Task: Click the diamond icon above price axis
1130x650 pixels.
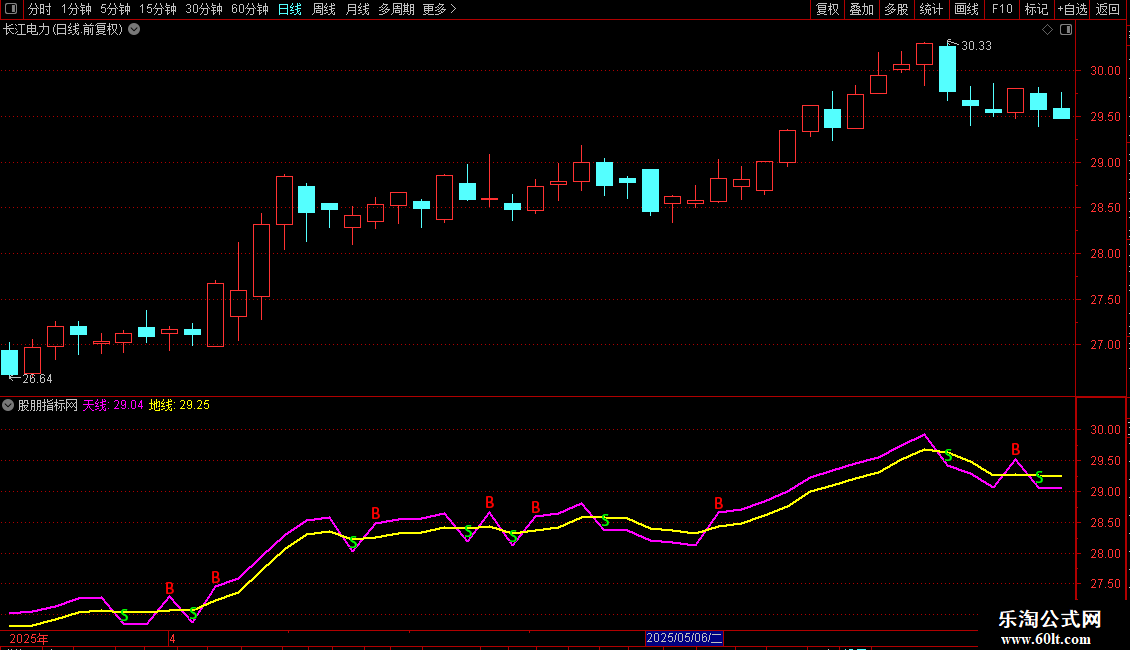Action: point(1048,30)
